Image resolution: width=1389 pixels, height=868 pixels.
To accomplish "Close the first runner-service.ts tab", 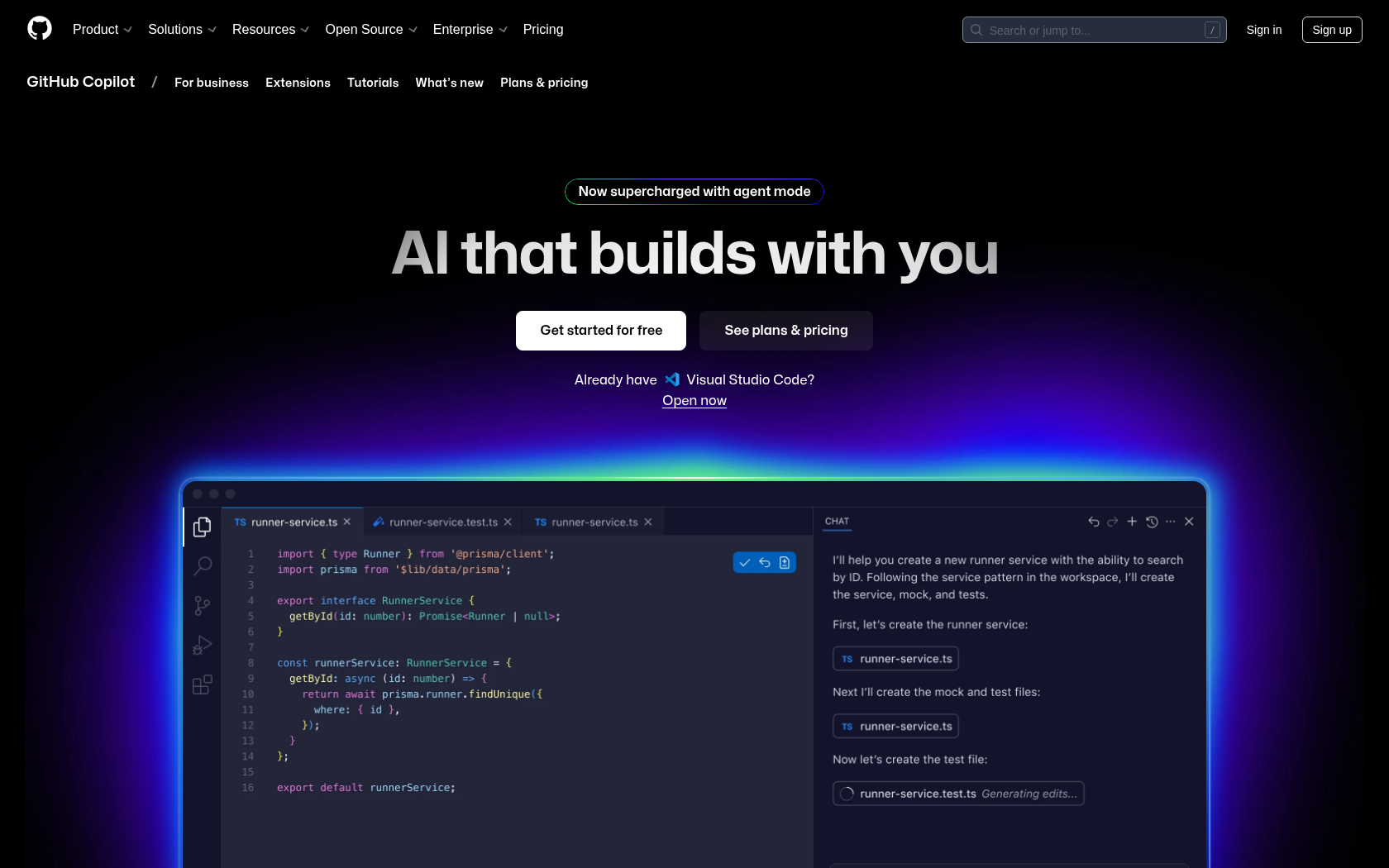I will coord(347,522).
